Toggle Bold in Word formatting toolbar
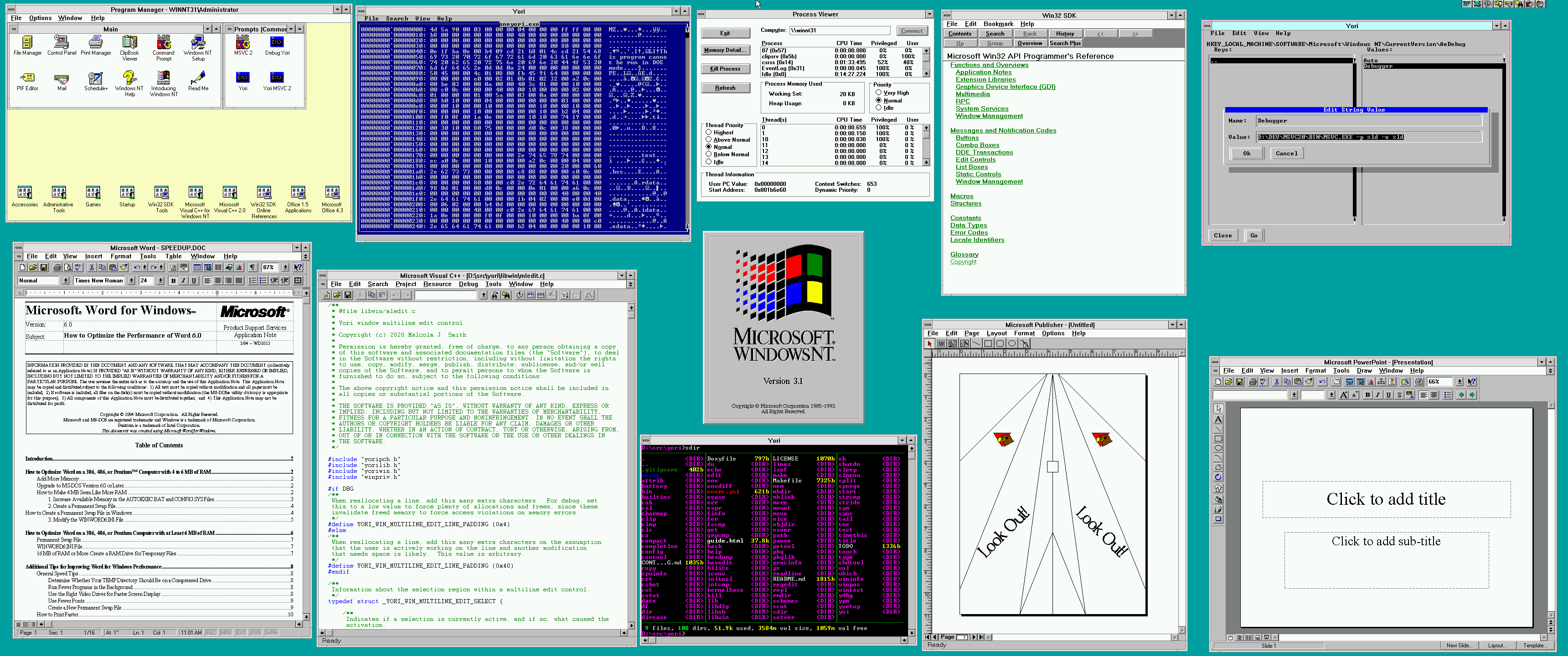1568x656 pixels. (174, 281)
